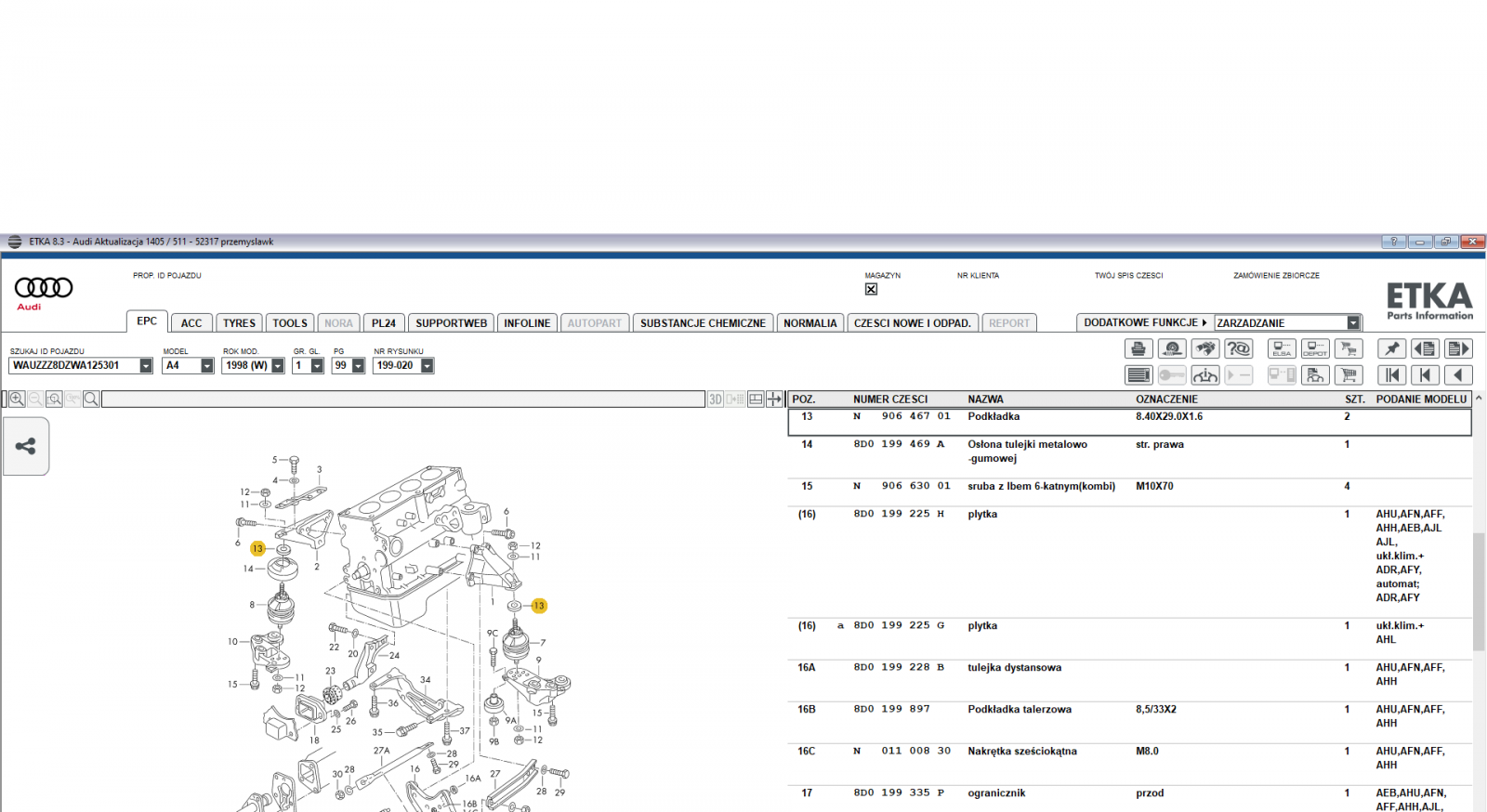Screen dimensions: 1487x812
Task: Click the parts list vertical scrollbar thumb
Action: tap(1479, 592)
